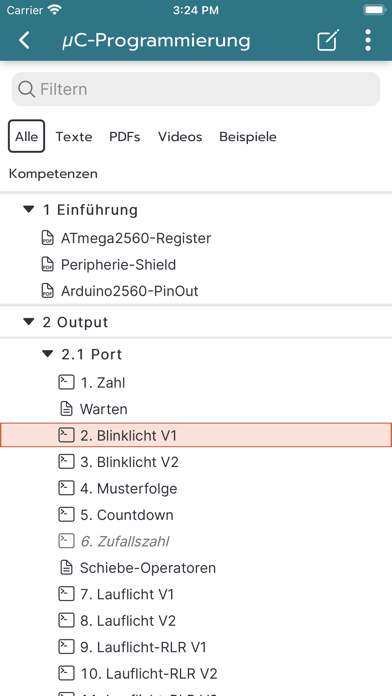
Task: Collapse the 1 Einführung section
Action: tap(29, 209)
